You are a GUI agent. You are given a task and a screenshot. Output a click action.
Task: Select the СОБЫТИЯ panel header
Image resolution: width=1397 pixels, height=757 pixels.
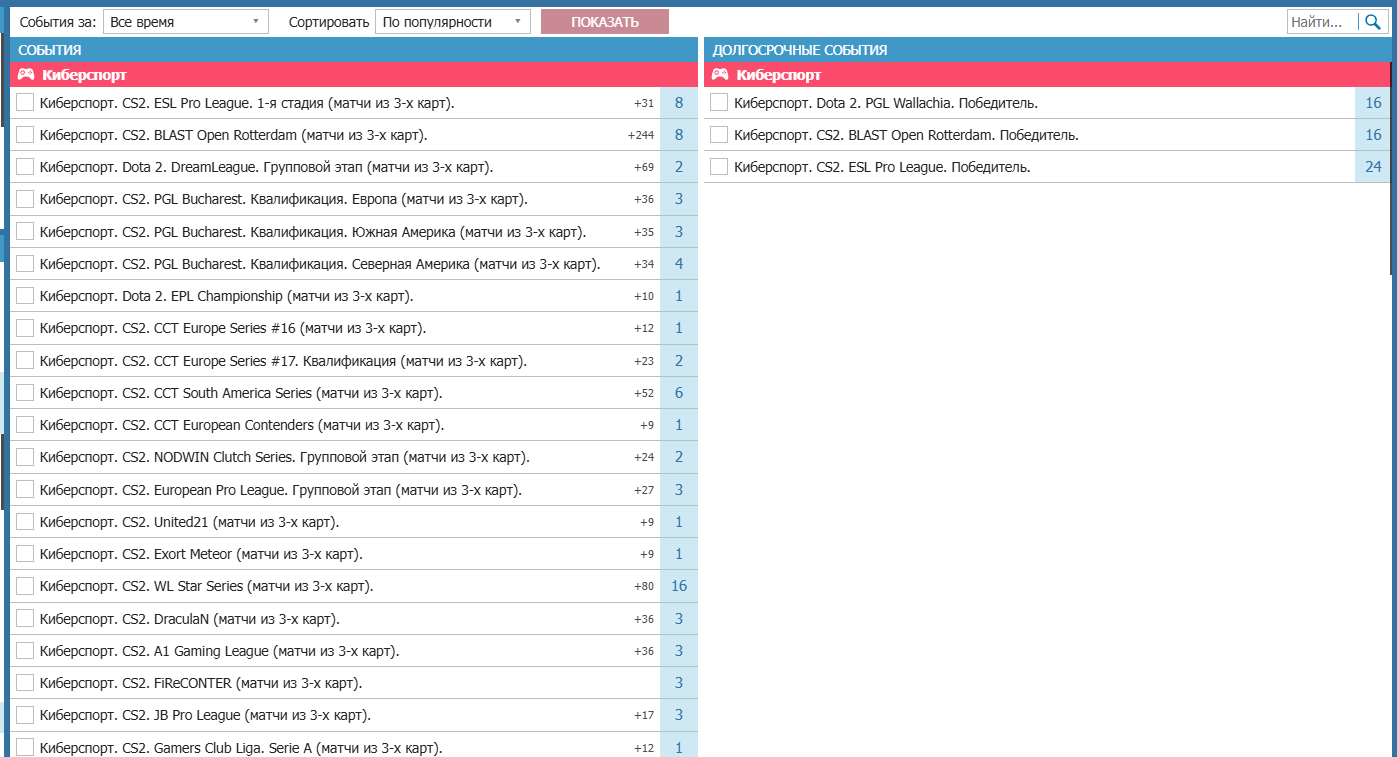click(x=50, y=50)
